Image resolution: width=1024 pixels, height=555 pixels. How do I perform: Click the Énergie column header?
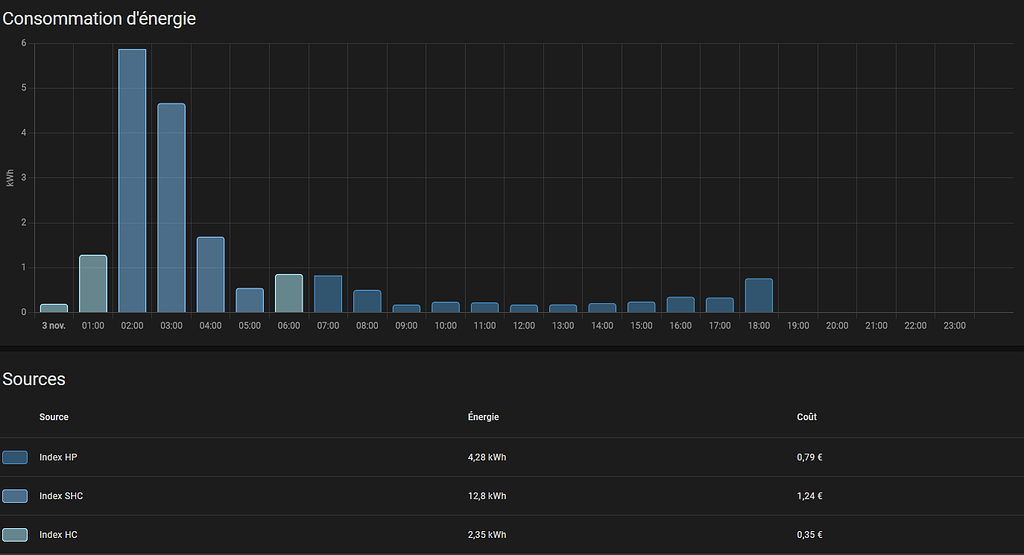(x=483, y=417)
